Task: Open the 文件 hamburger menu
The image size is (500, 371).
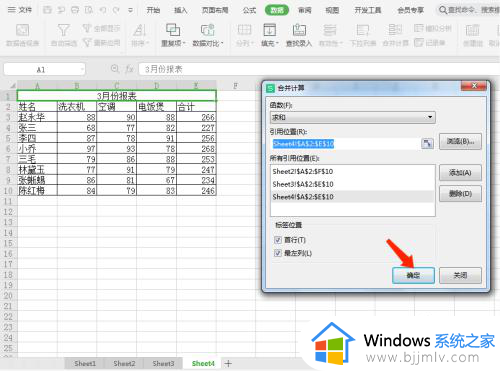Action: 20,10
